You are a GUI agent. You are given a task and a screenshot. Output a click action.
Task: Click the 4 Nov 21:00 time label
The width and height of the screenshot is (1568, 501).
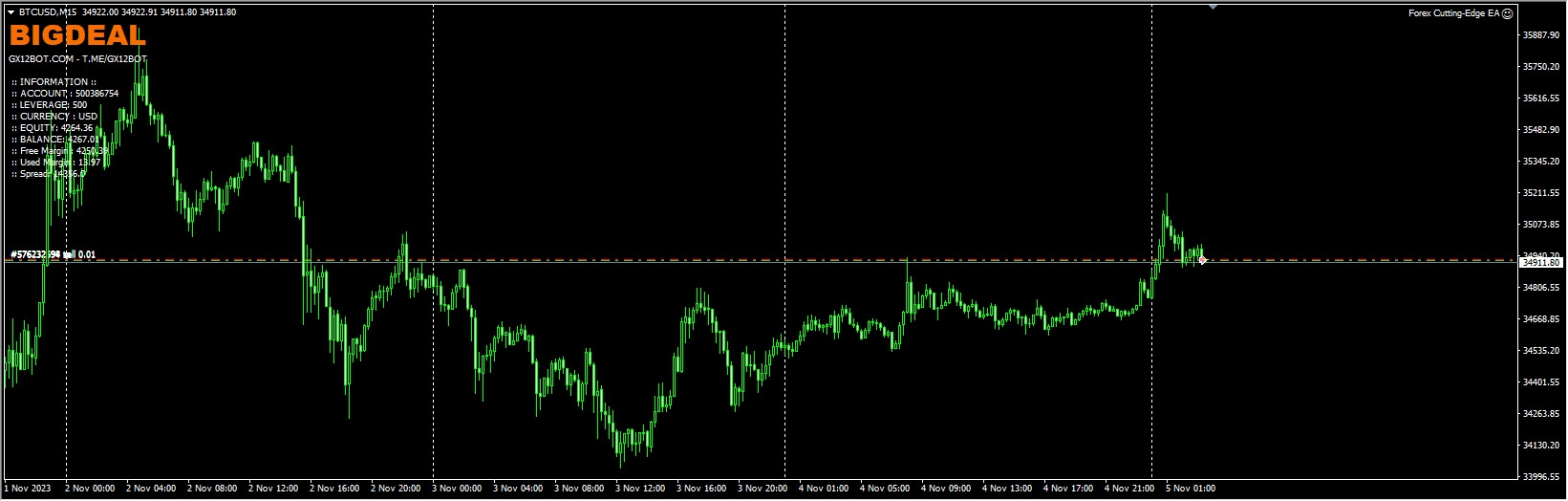coord(1129,489)
